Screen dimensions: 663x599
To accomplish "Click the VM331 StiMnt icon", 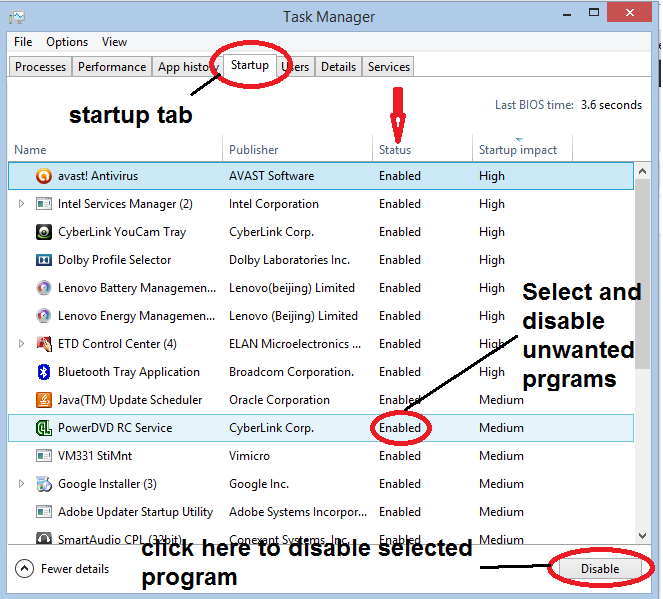I will pos(44,456).
